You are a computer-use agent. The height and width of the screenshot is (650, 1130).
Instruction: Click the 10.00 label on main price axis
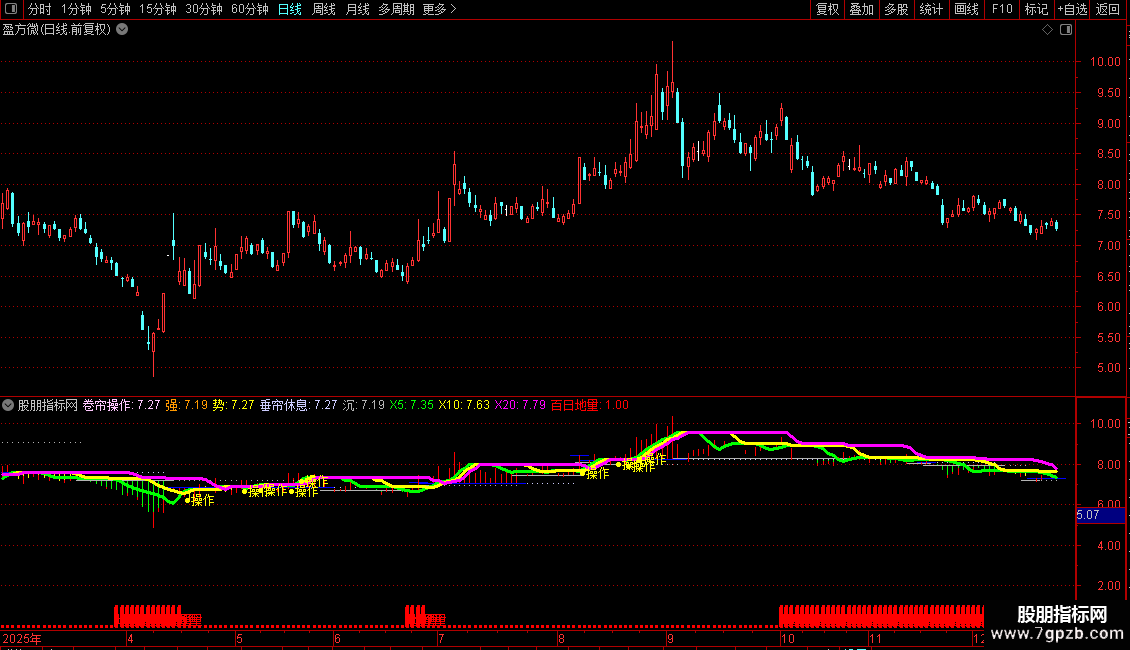[x=1105, y=62]
